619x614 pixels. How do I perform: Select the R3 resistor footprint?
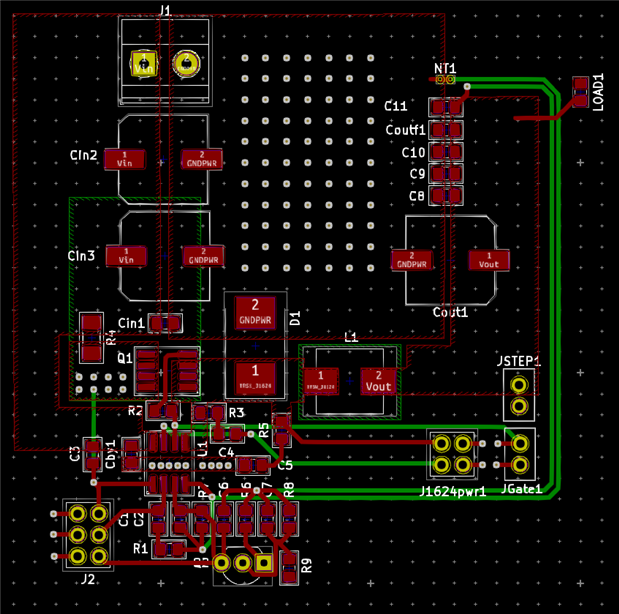point(209,413)
